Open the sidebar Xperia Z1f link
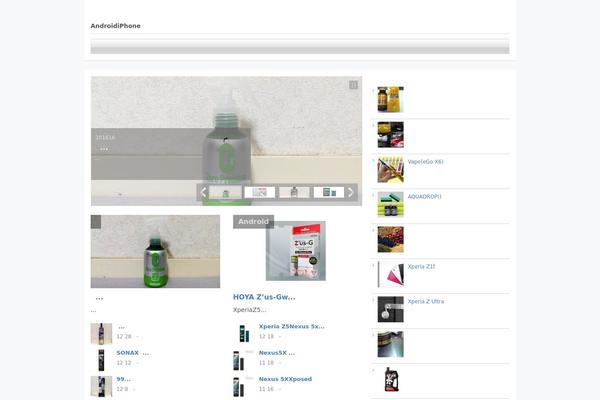The width and height of the screenshot is (600, 400). [421, 266]
